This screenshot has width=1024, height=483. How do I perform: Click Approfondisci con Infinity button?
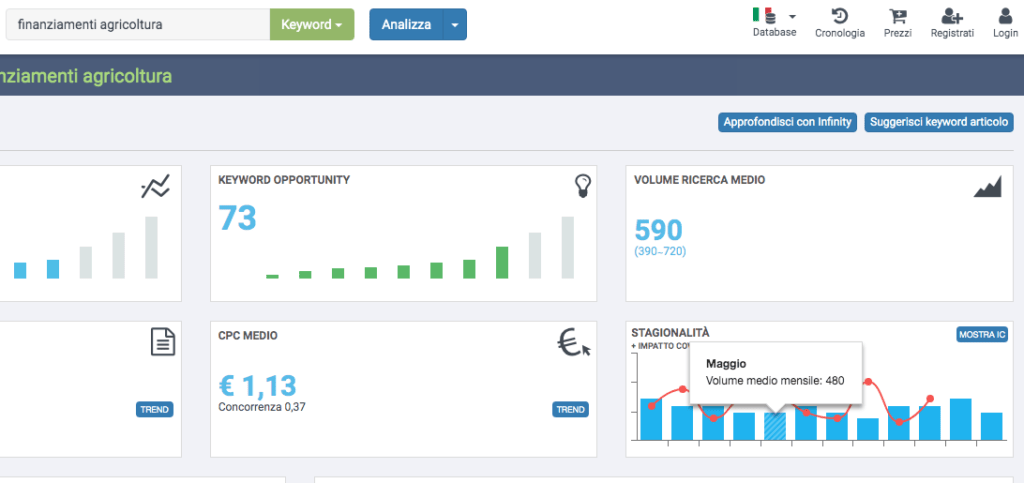(x=788, y=122)
